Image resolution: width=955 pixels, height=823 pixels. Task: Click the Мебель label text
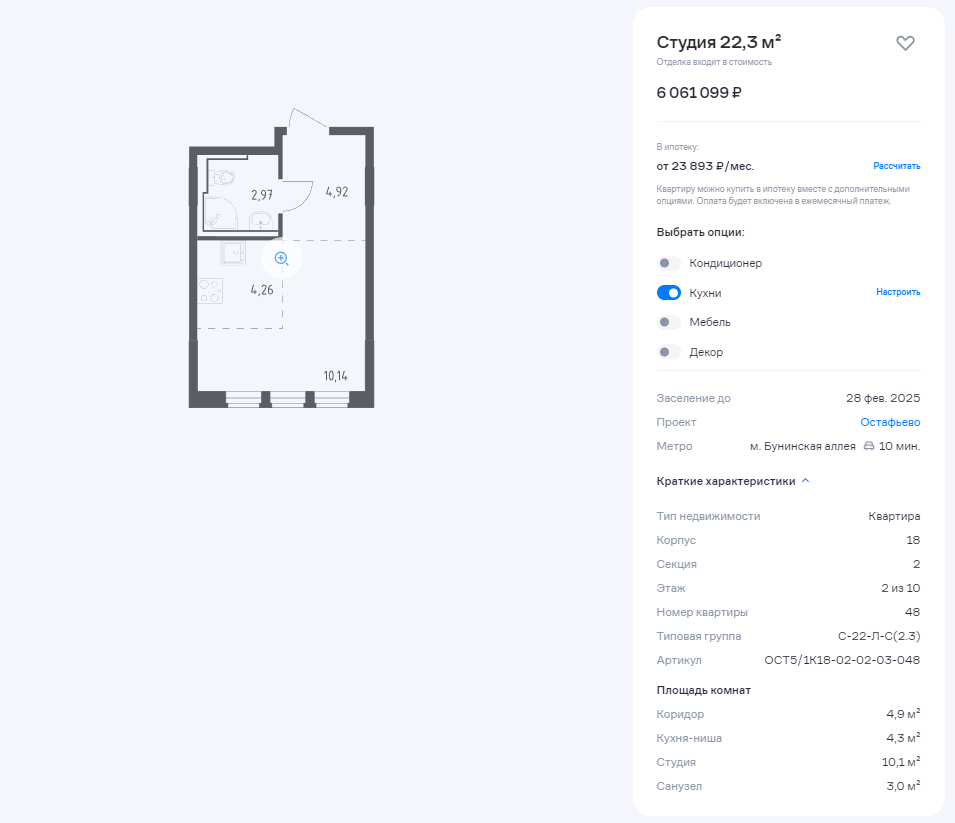pyautogui.click(x=710, y=322)
